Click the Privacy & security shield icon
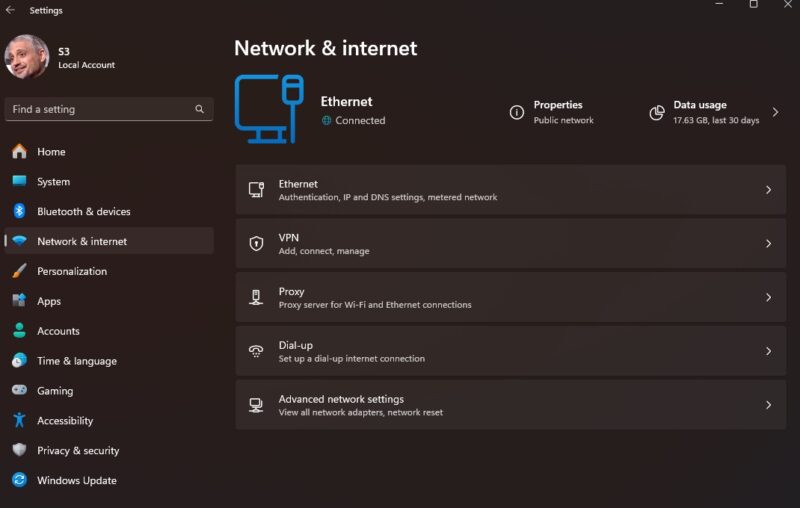The width and height of the screenshot is (800, 508). 19,451
